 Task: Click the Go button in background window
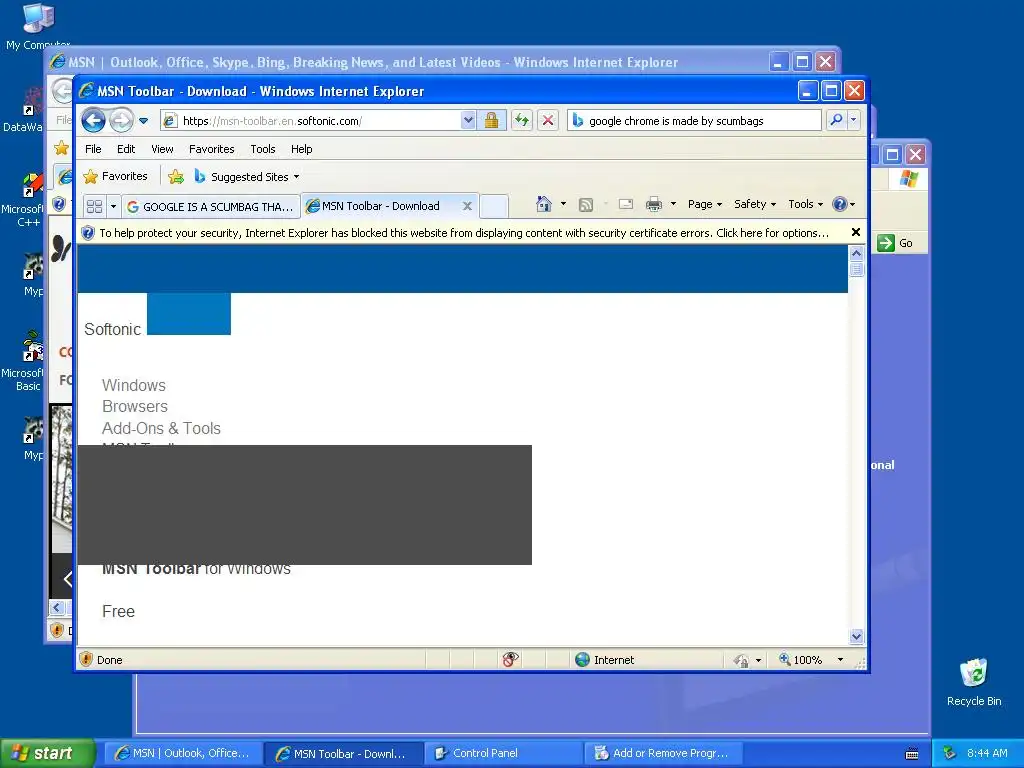[896, 243]
